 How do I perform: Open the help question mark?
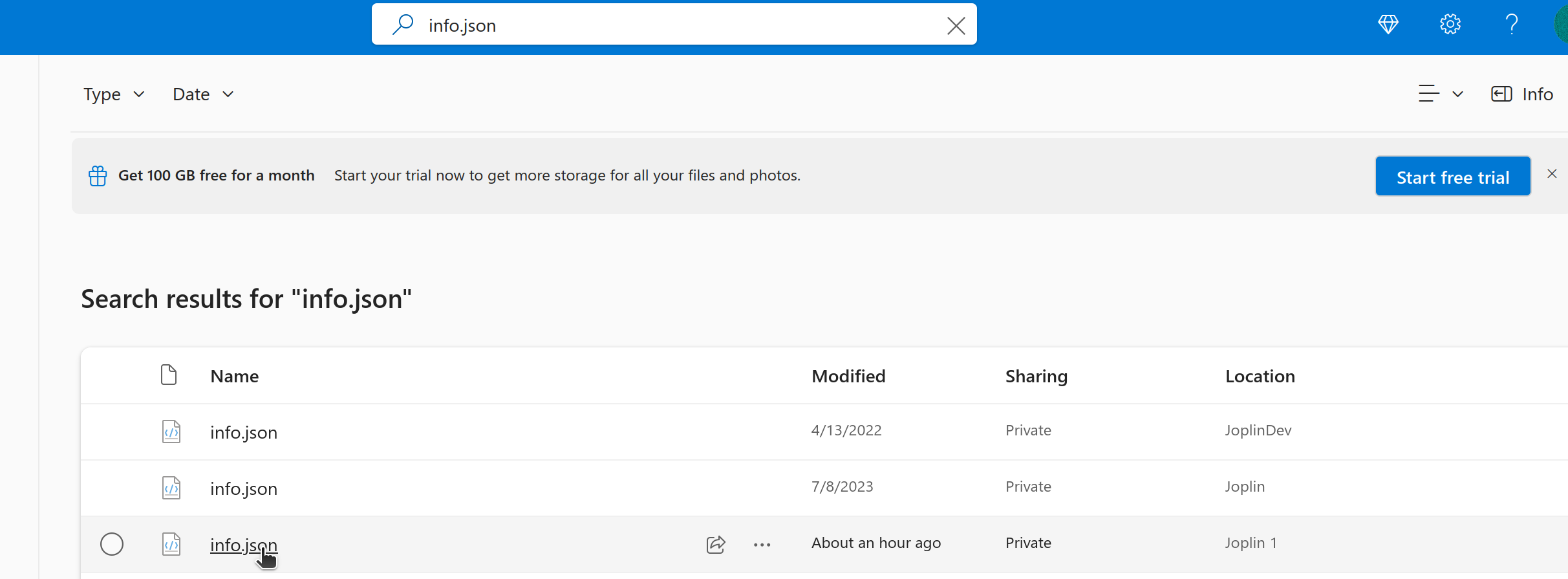click(1512, 25)
